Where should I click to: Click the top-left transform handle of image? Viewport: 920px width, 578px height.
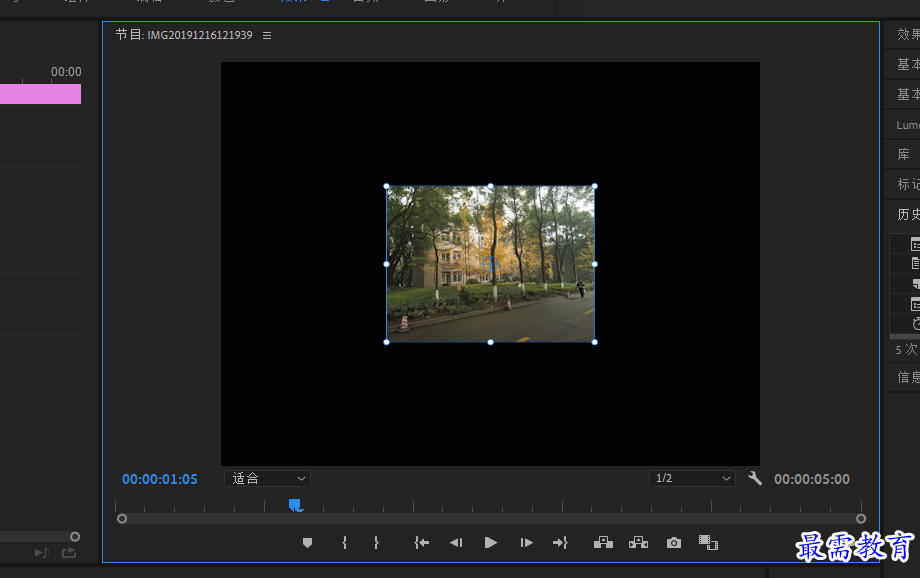click(x=387, y=186)
